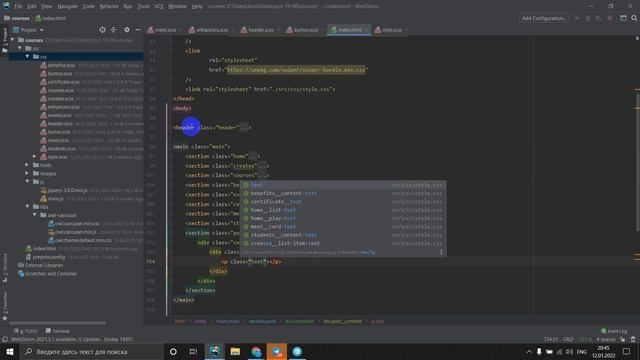Open the VCS menu
The width and height of the screenshot is (640, 360).
[159, 6]
